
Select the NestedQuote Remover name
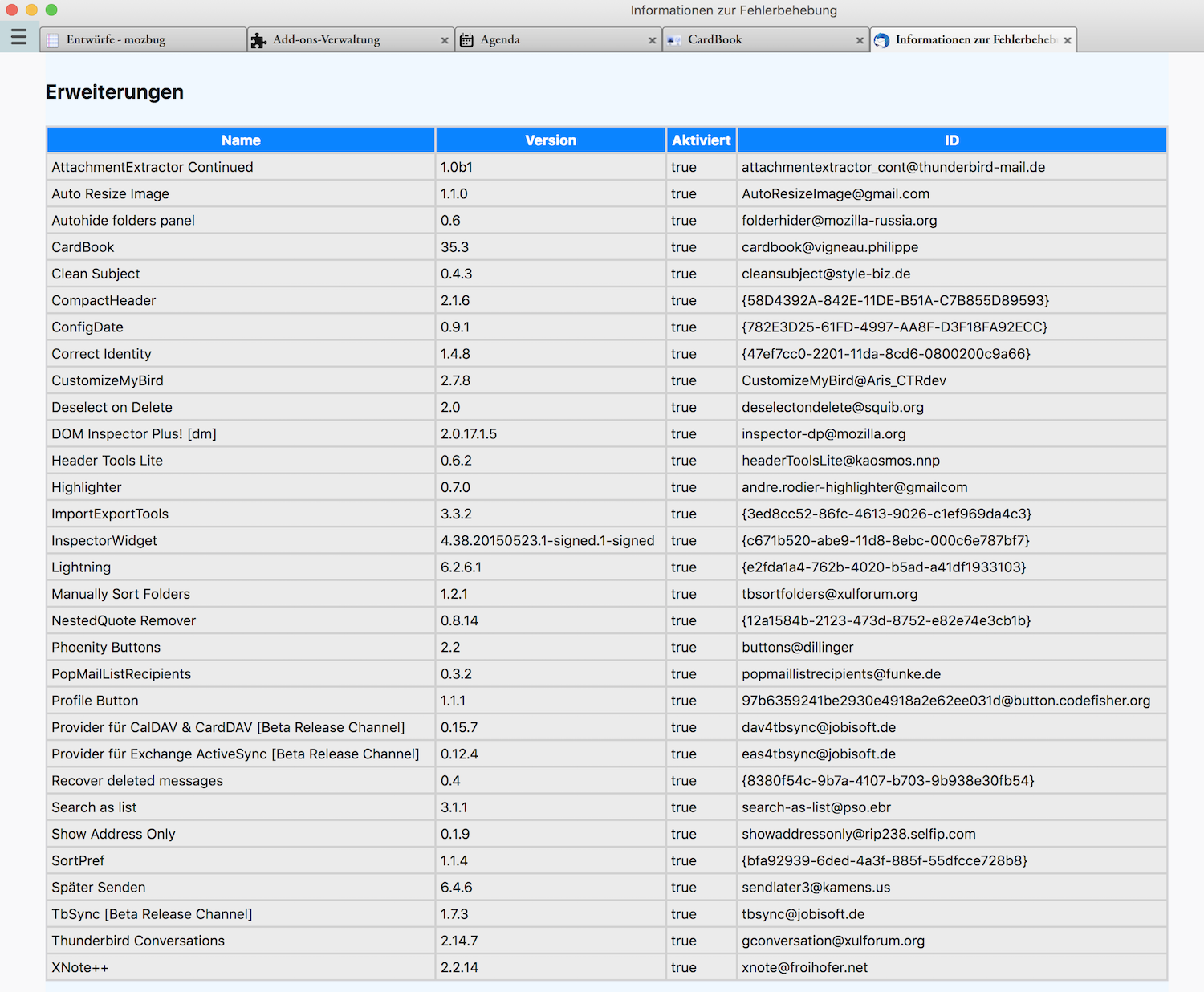(241, 620)
